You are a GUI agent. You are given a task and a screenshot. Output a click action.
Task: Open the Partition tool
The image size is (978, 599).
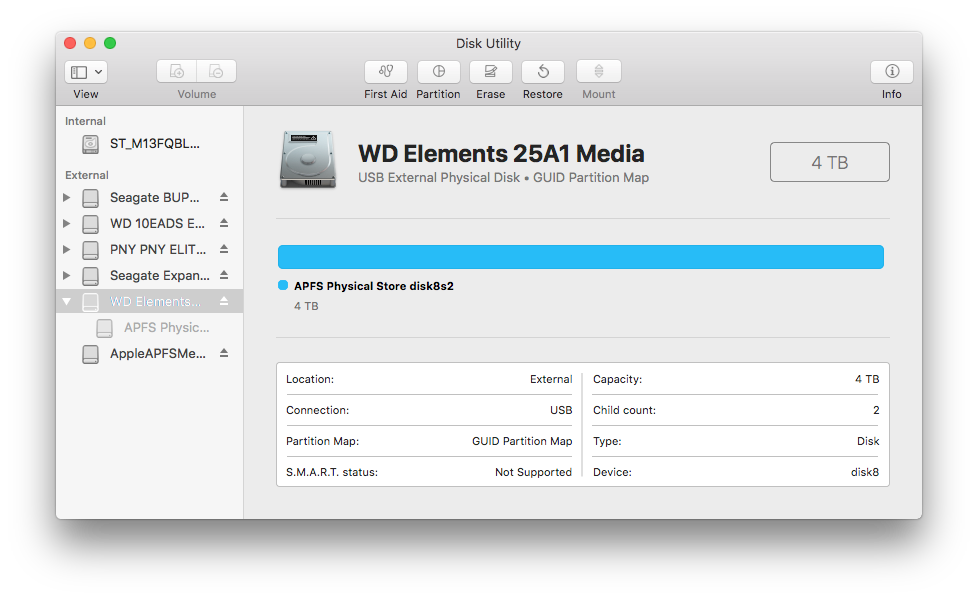(438, 71)
